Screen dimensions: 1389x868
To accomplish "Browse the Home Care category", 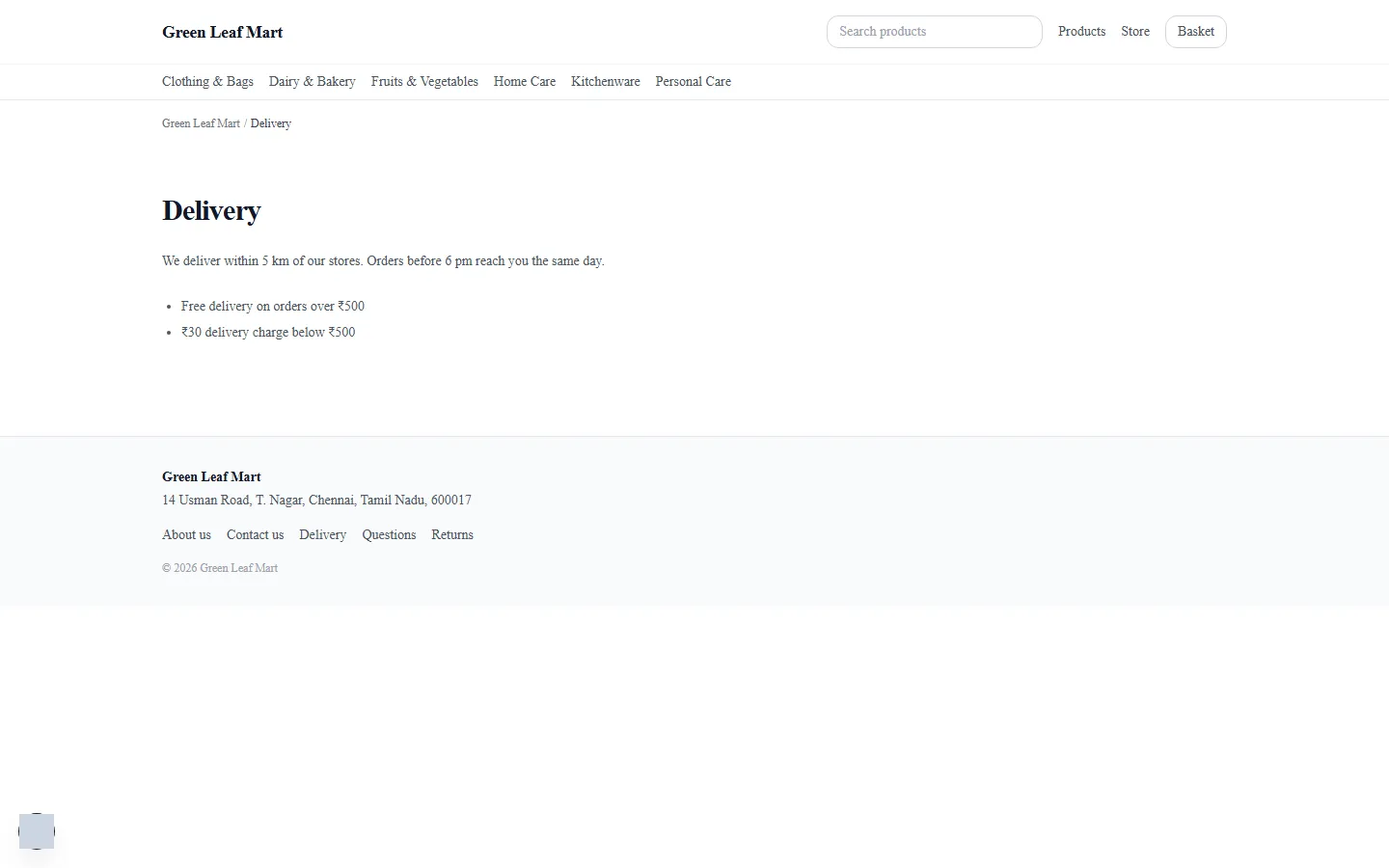I will coord(525,82).
